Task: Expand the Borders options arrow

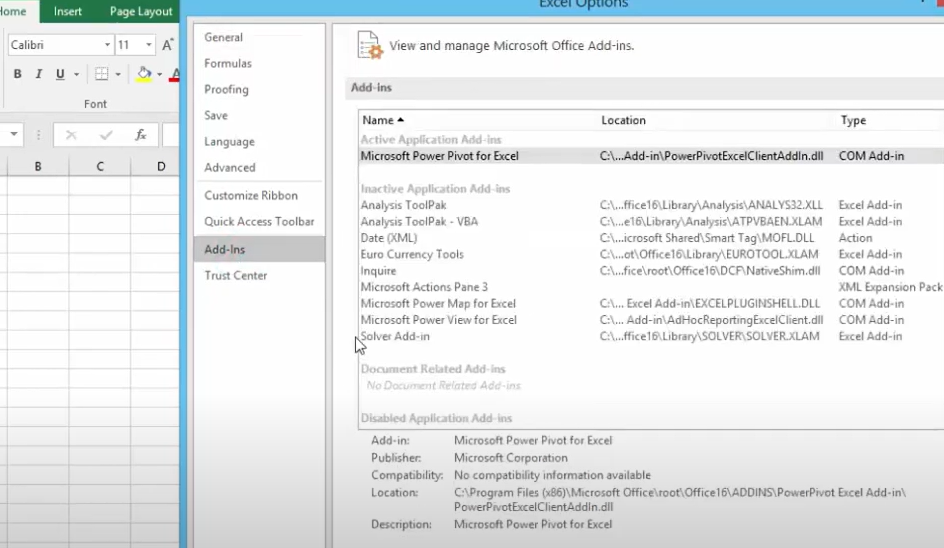Action: click(118, 74)
